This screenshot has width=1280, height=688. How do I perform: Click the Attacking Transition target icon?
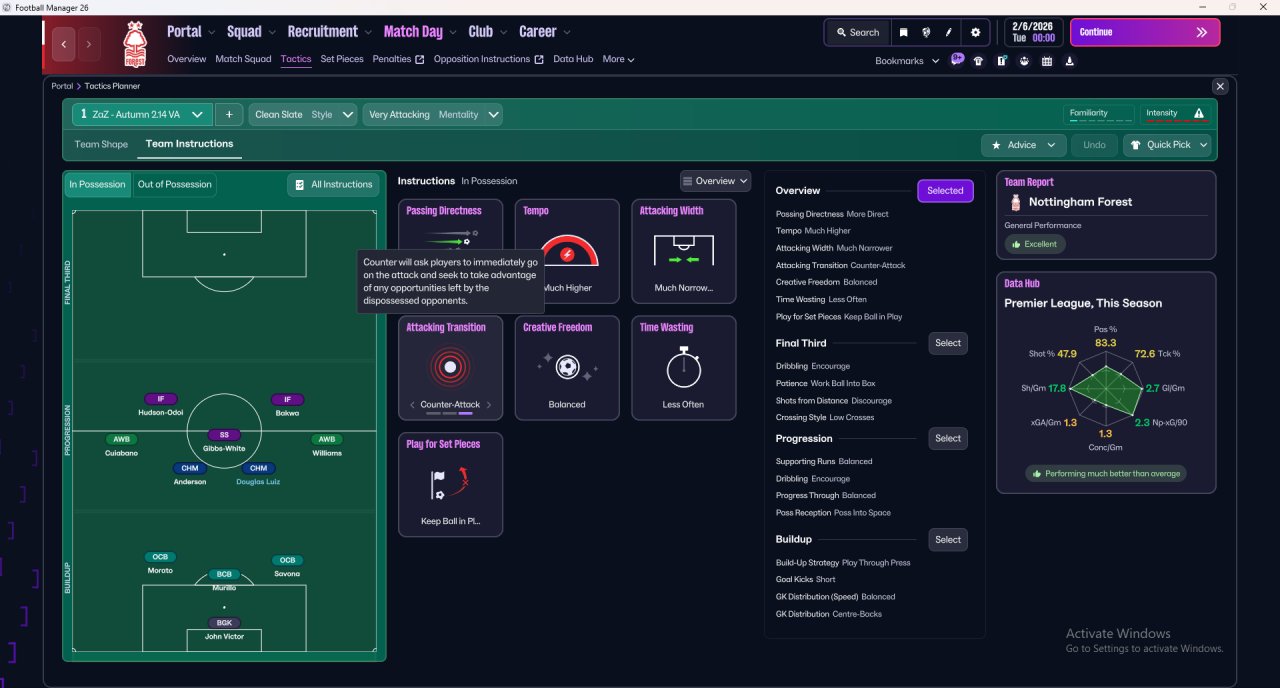[x=450, y=368]
